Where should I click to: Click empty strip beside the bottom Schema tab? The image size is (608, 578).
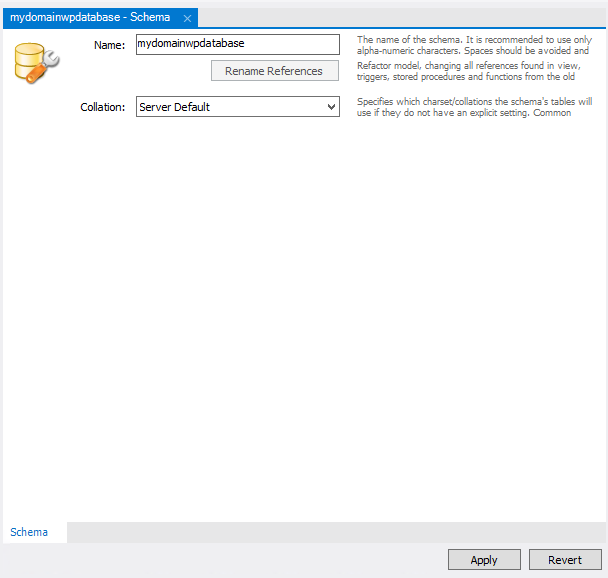click(330, 532)
